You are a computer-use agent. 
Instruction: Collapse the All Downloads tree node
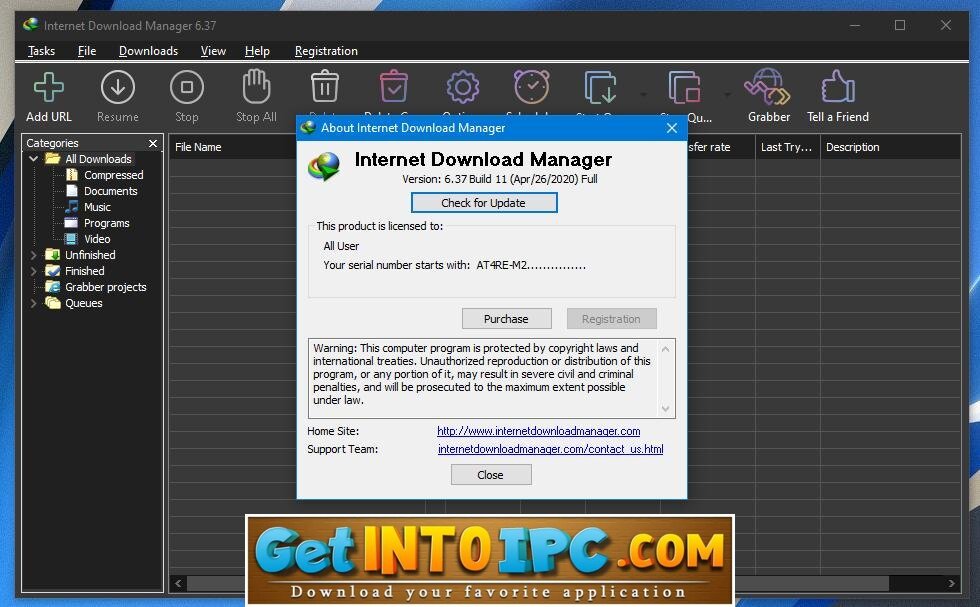click(34, 159)
